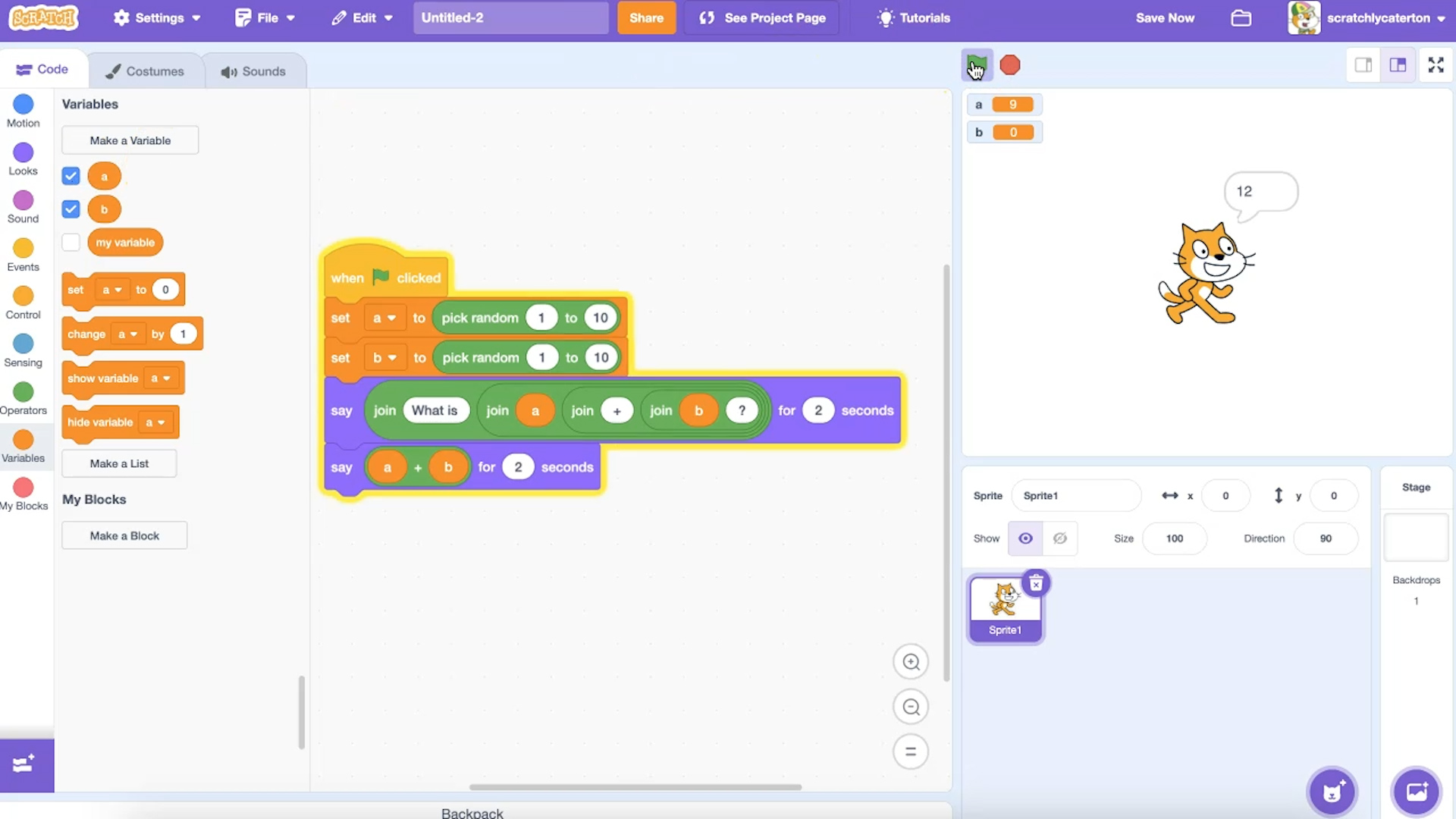
Task: Open variable dropdown in change block
Action: (127, 334)
